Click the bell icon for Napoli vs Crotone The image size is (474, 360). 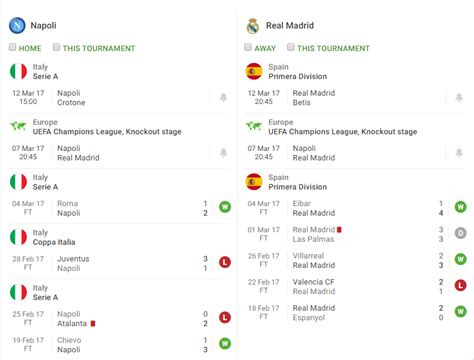(x=223, y=97)
